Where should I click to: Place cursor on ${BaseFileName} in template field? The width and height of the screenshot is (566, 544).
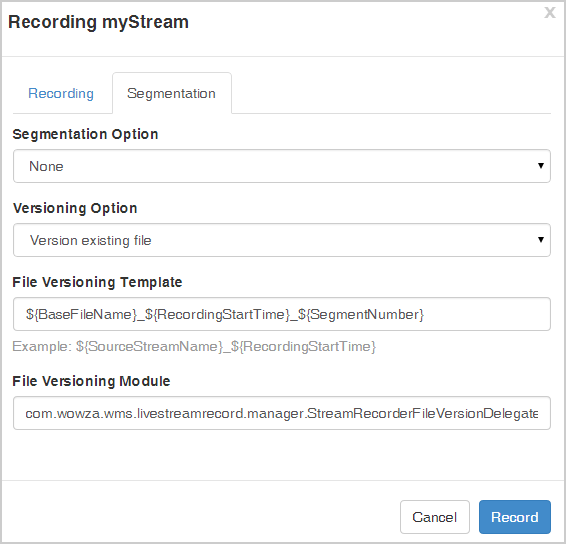pos(81,314)
